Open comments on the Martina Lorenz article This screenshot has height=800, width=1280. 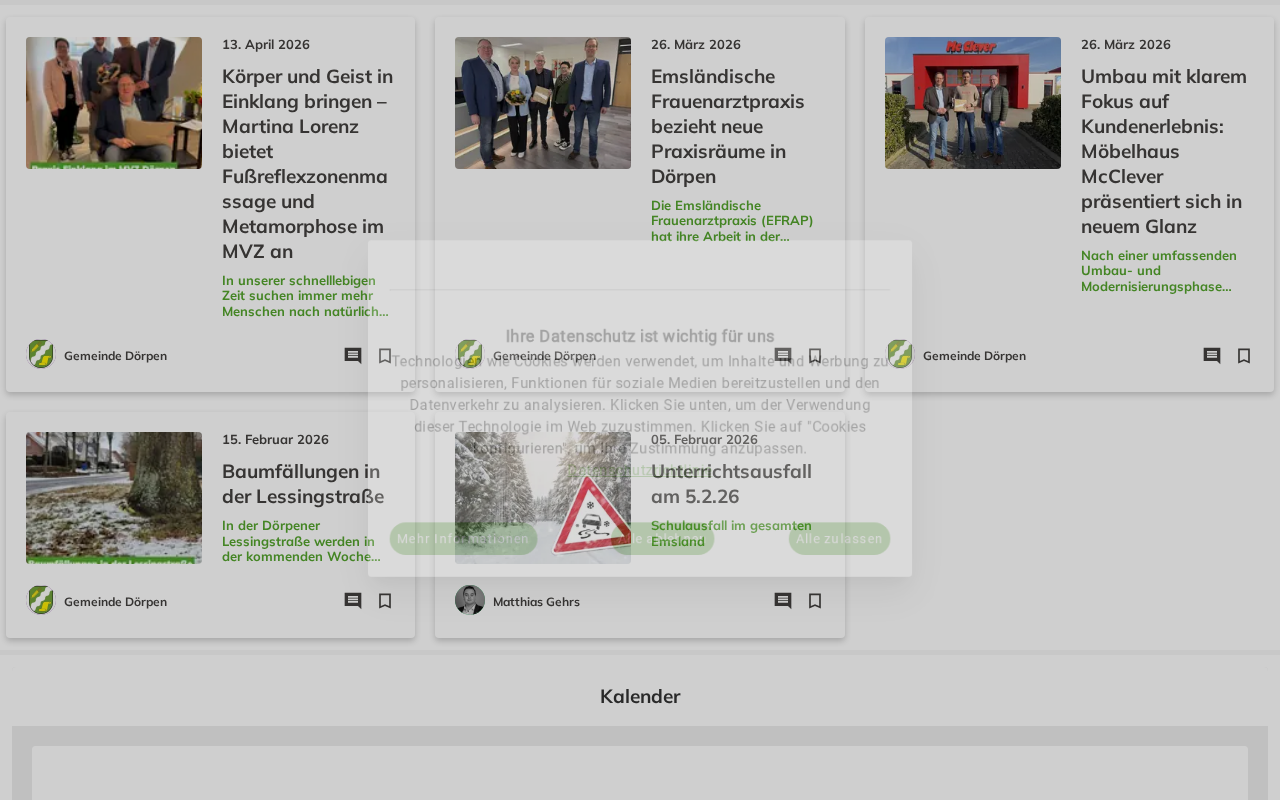[353, 356]
